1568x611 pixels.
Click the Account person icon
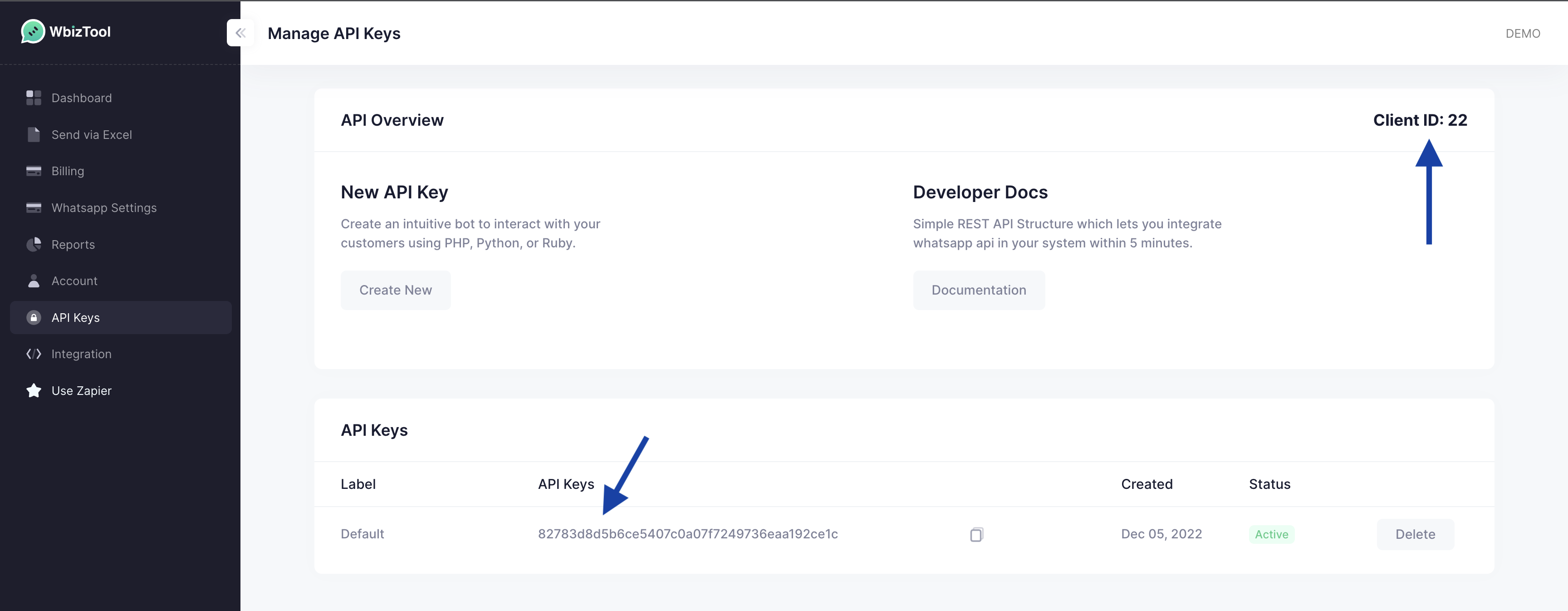pyautogui.click(x=34, y=281)
